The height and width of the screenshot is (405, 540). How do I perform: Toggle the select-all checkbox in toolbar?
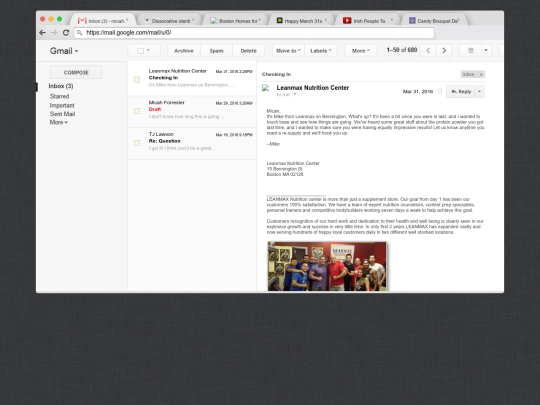point(141,51)
